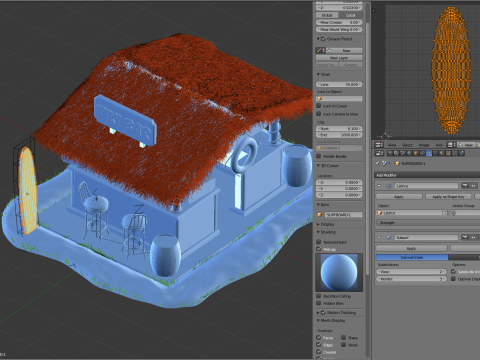Toggle Lattice modifier render camera icon
Image resolution: width=480 pixels, height=360 pixels.
point(465,186)
